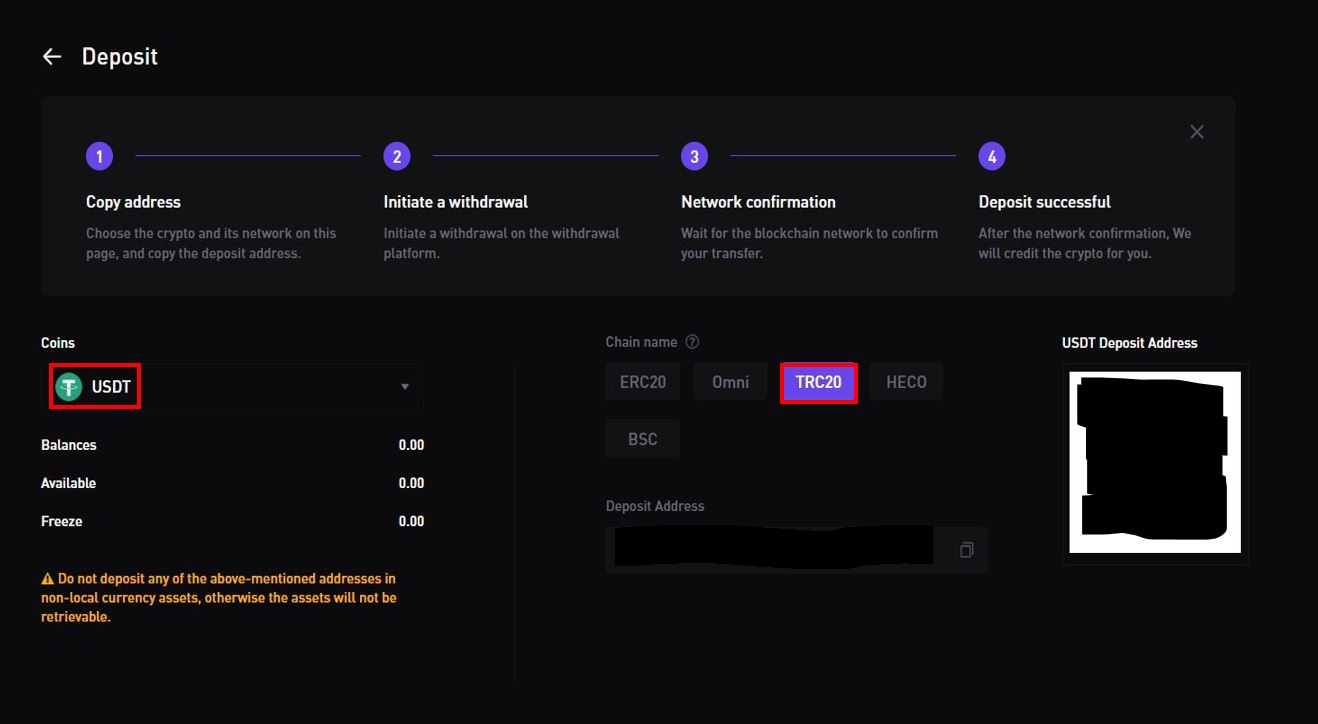Click the 'Deposit successful' step heading

pos(1045,202)
